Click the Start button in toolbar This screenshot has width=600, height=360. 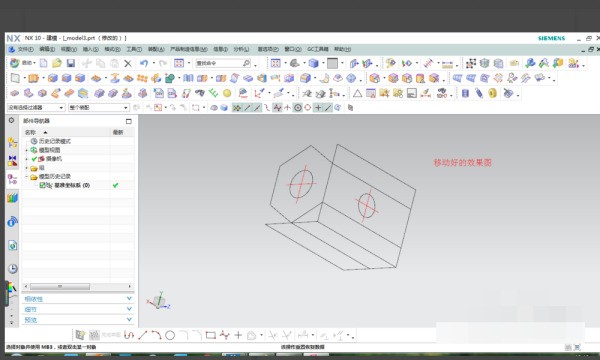23,63
